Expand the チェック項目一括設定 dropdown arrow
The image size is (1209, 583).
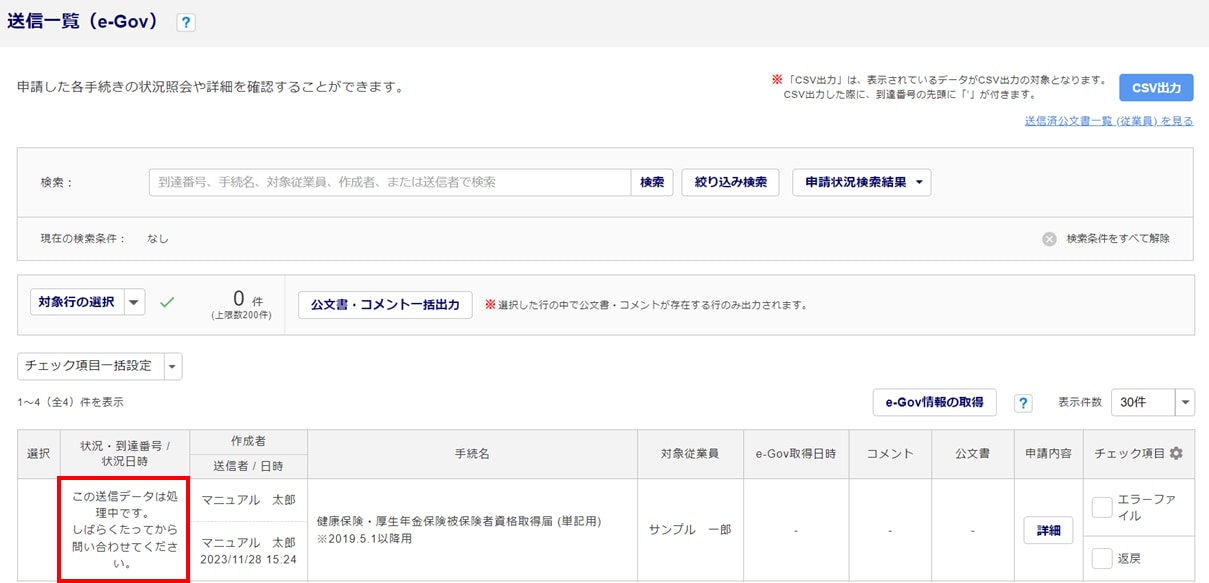point(172,366)
